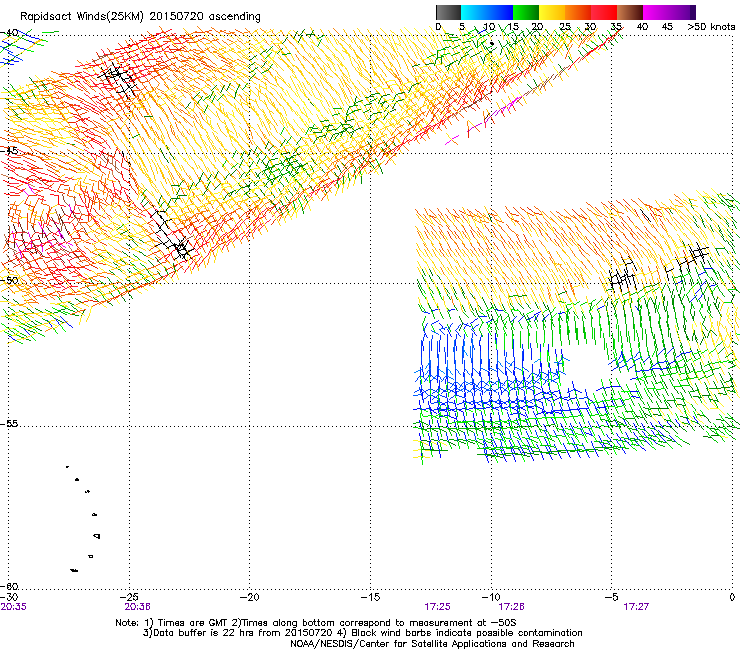Click the 17:25 pass time label
The image size is (740, 650).
[437, 607]
